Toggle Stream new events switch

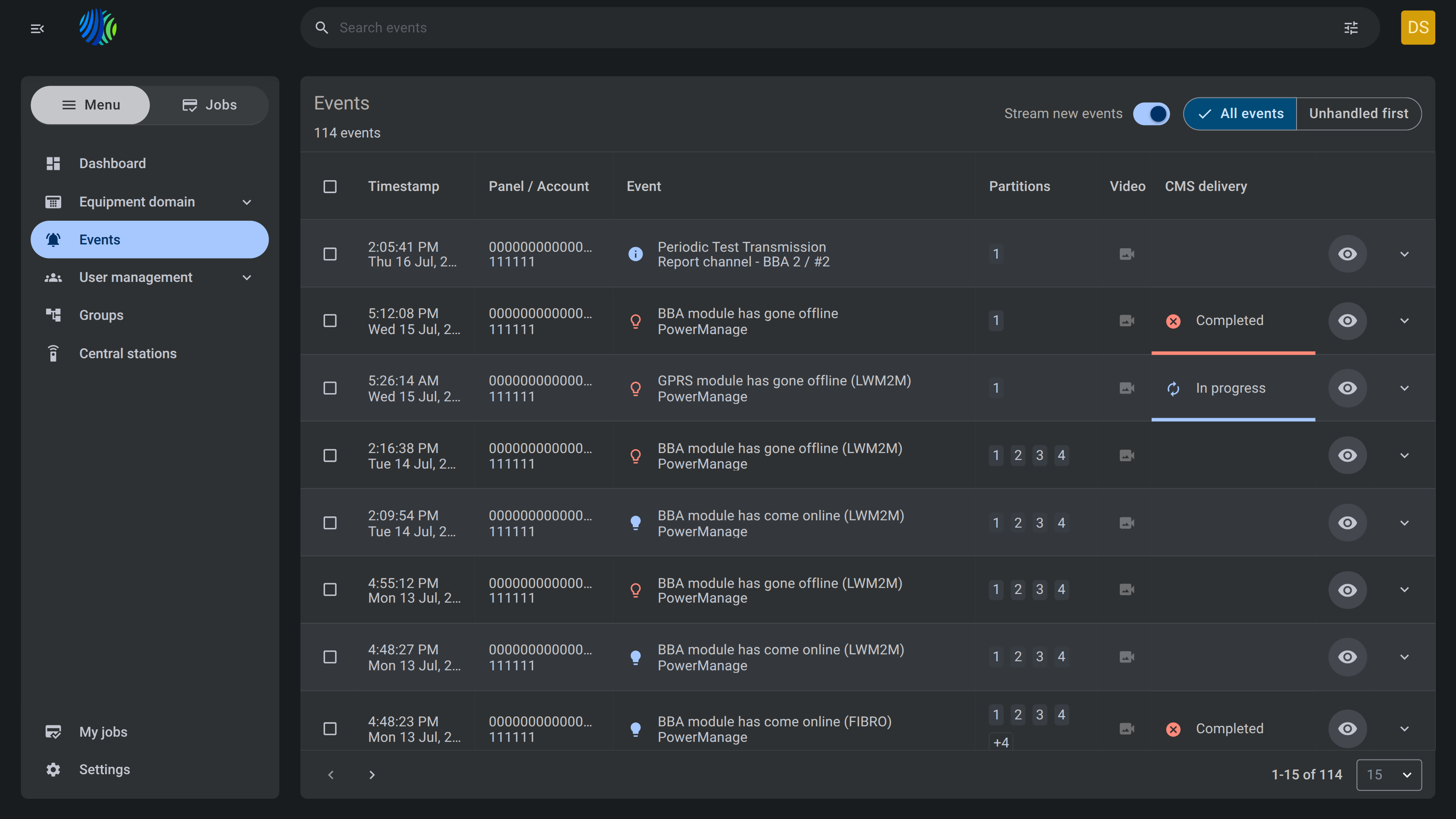[1151, 114]
